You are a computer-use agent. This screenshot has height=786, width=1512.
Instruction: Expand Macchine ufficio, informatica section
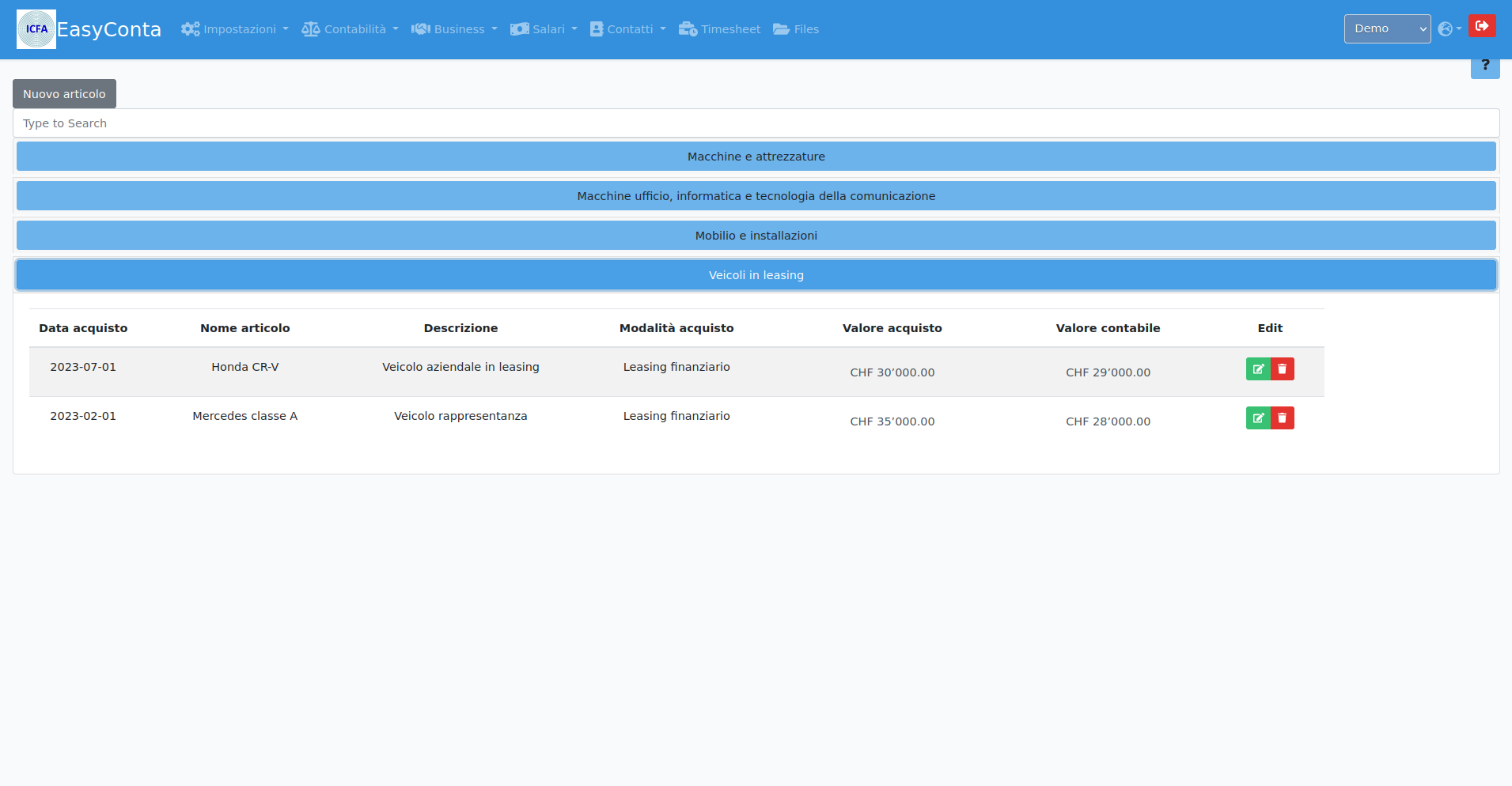tap(756, 196)
